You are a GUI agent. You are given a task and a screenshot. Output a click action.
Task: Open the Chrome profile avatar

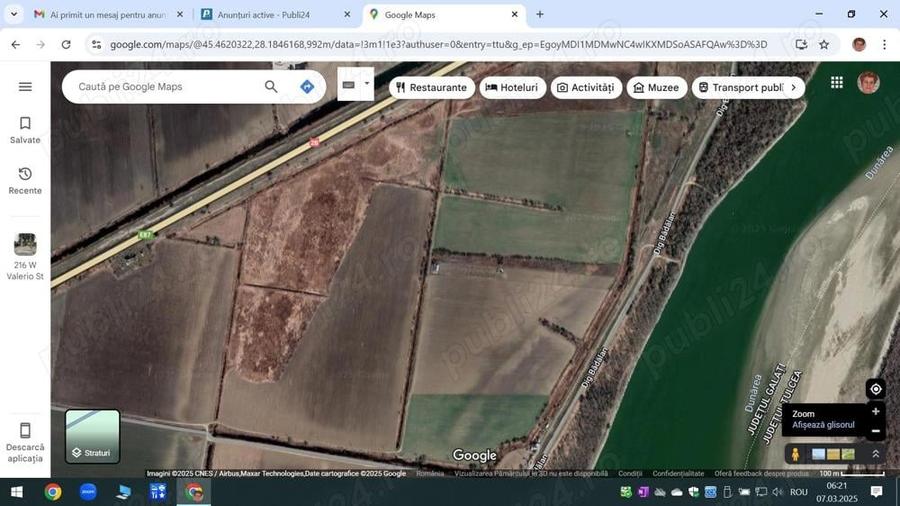[x=859, y=44]
